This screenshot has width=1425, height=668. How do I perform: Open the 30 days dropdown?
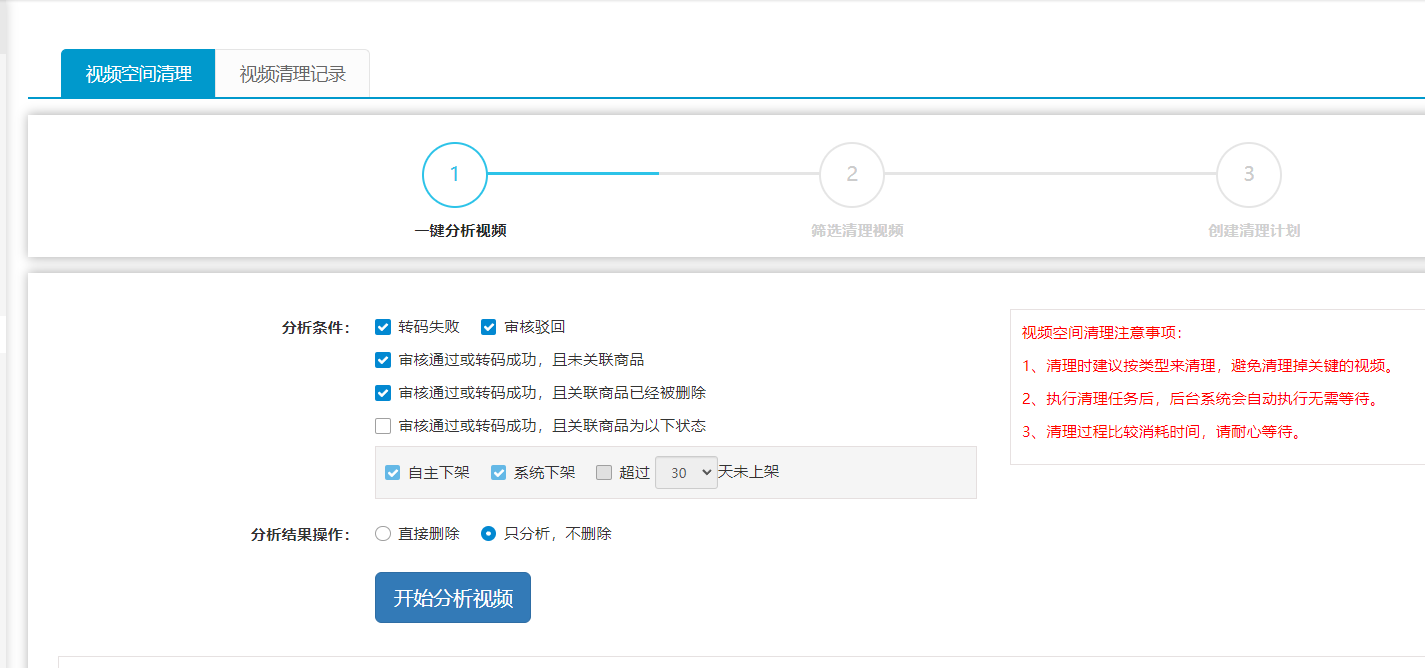click(686, 473)
